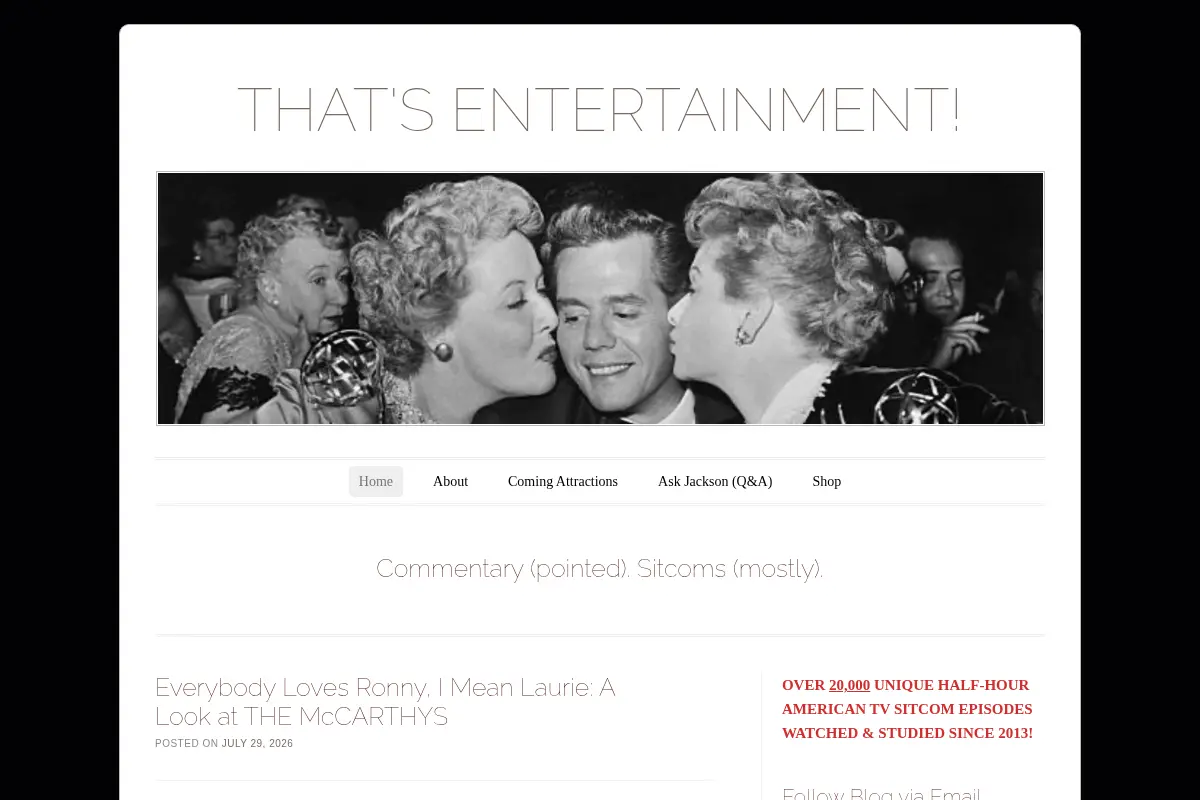Click the POSTED ON label
1200x800 pixels.
point(186,744)
